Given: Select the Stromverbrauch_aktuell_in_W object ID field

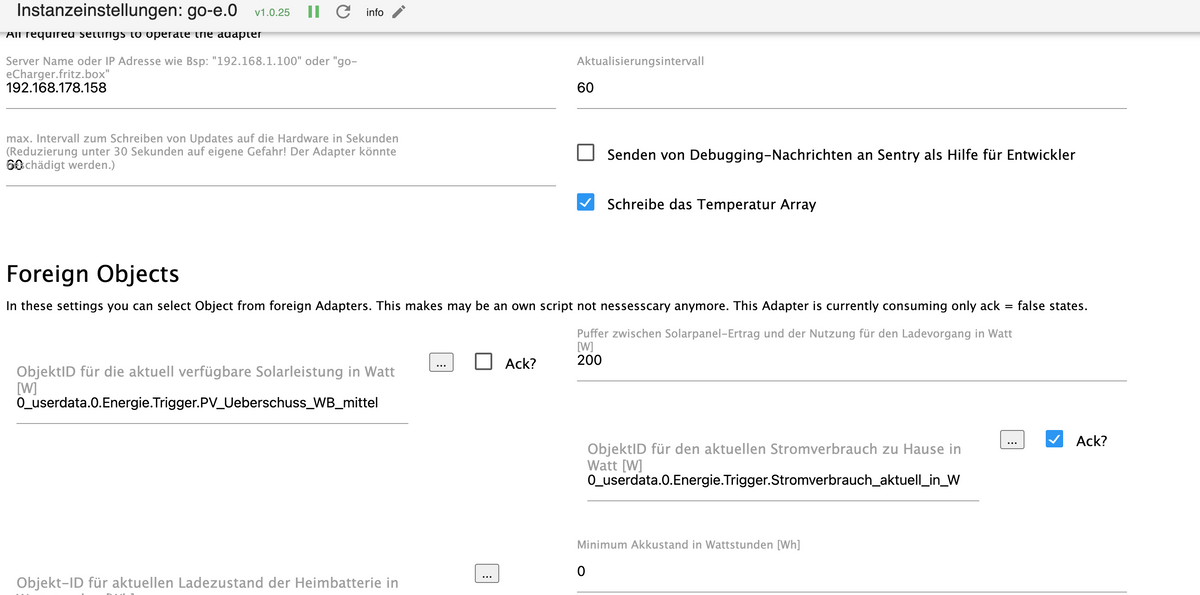Looking at the screenshot, I should click(x=782, y=480).
